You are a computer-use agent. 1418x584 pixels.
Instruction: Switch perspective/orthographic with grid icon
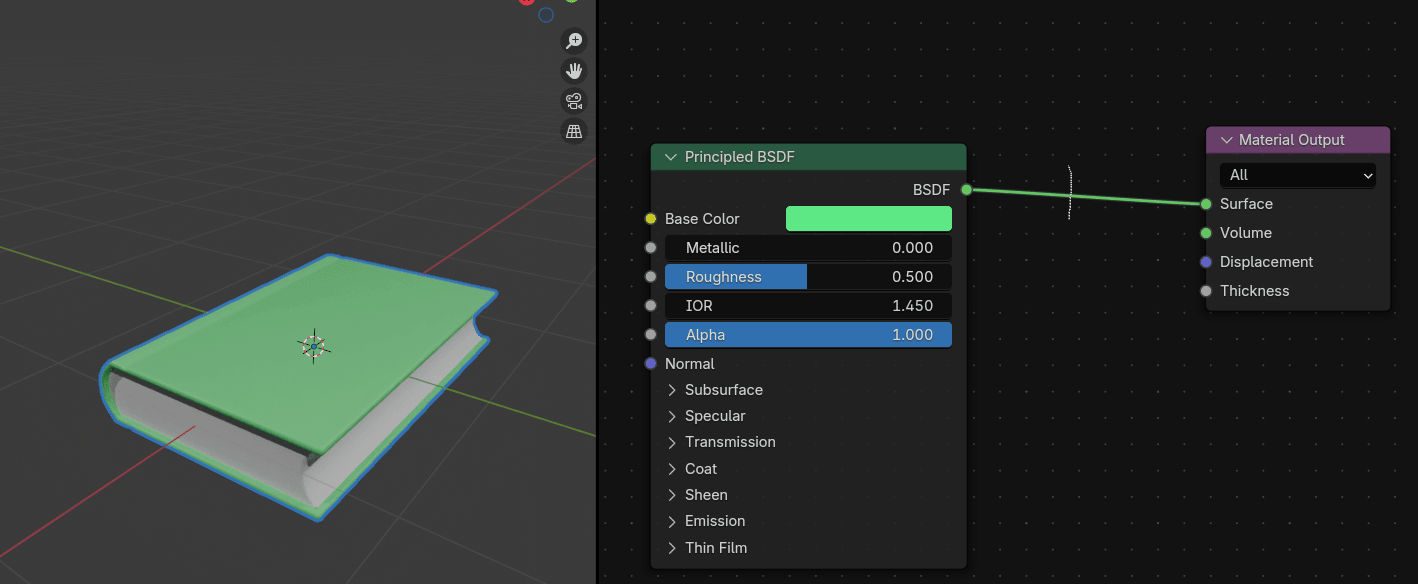574,131
